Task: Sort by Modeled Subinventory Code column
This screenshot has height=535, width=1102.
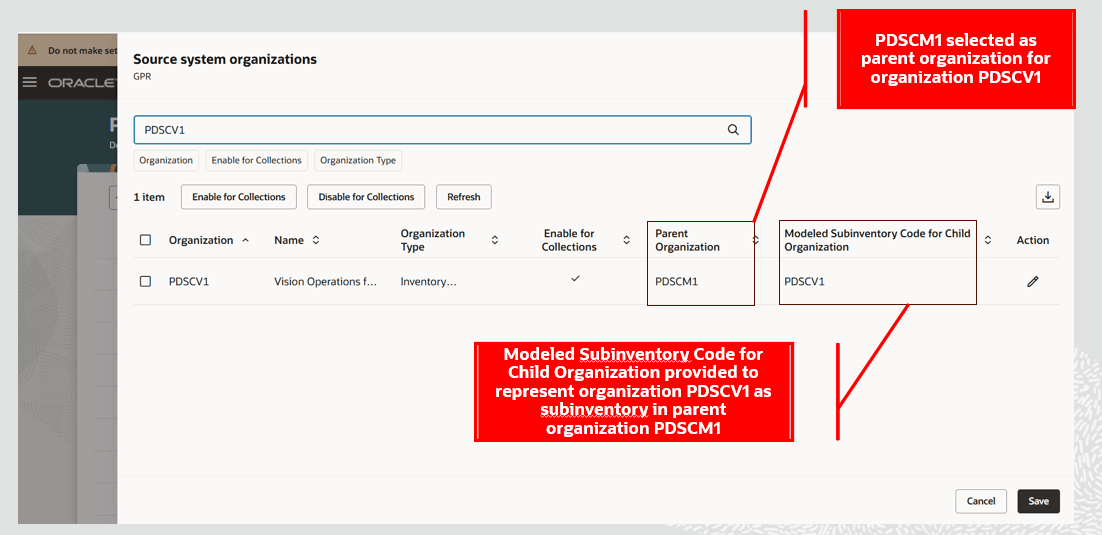Action: click(x=987, y=240)
